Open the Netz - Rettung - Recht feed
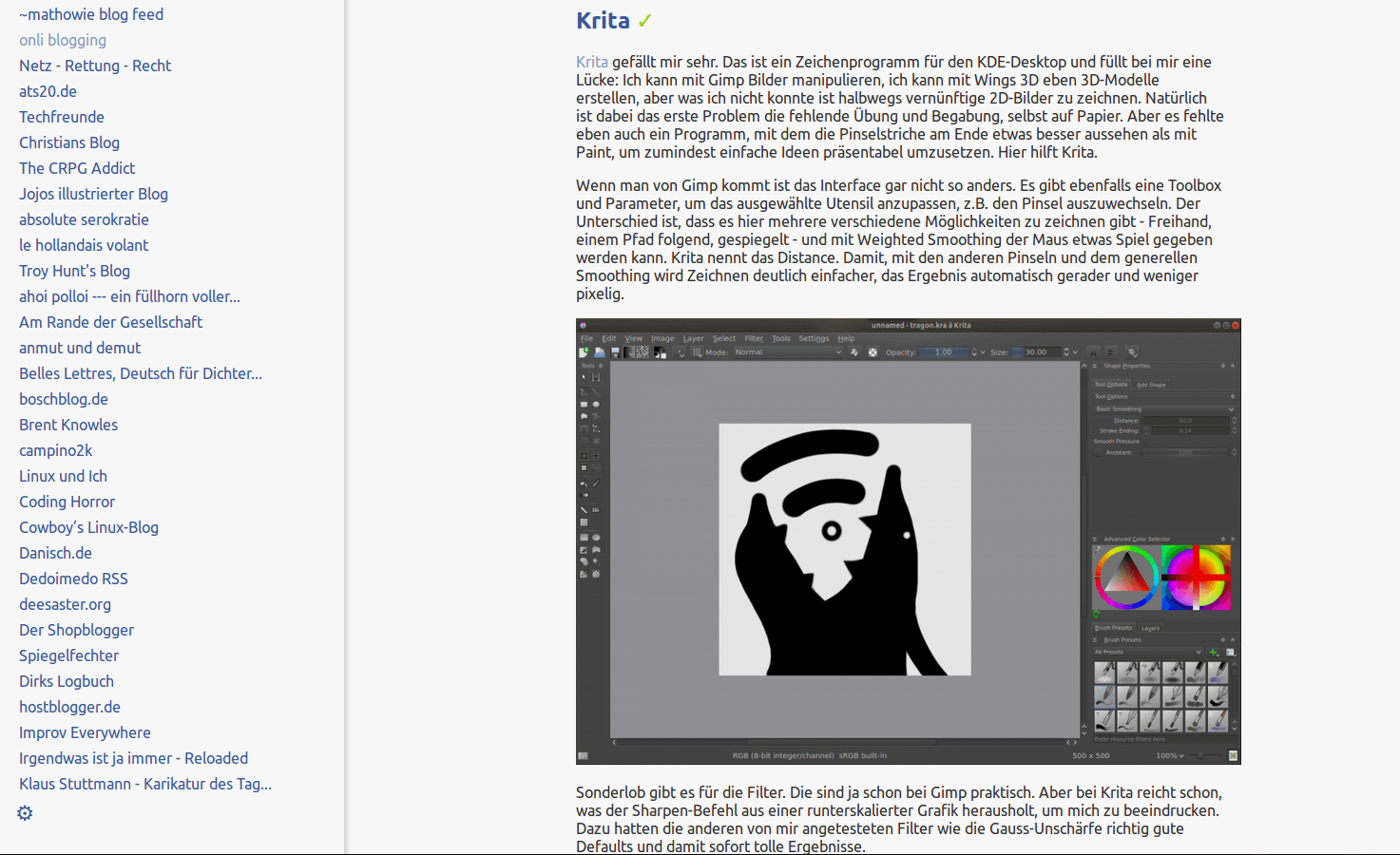 (x=95, y=66)
